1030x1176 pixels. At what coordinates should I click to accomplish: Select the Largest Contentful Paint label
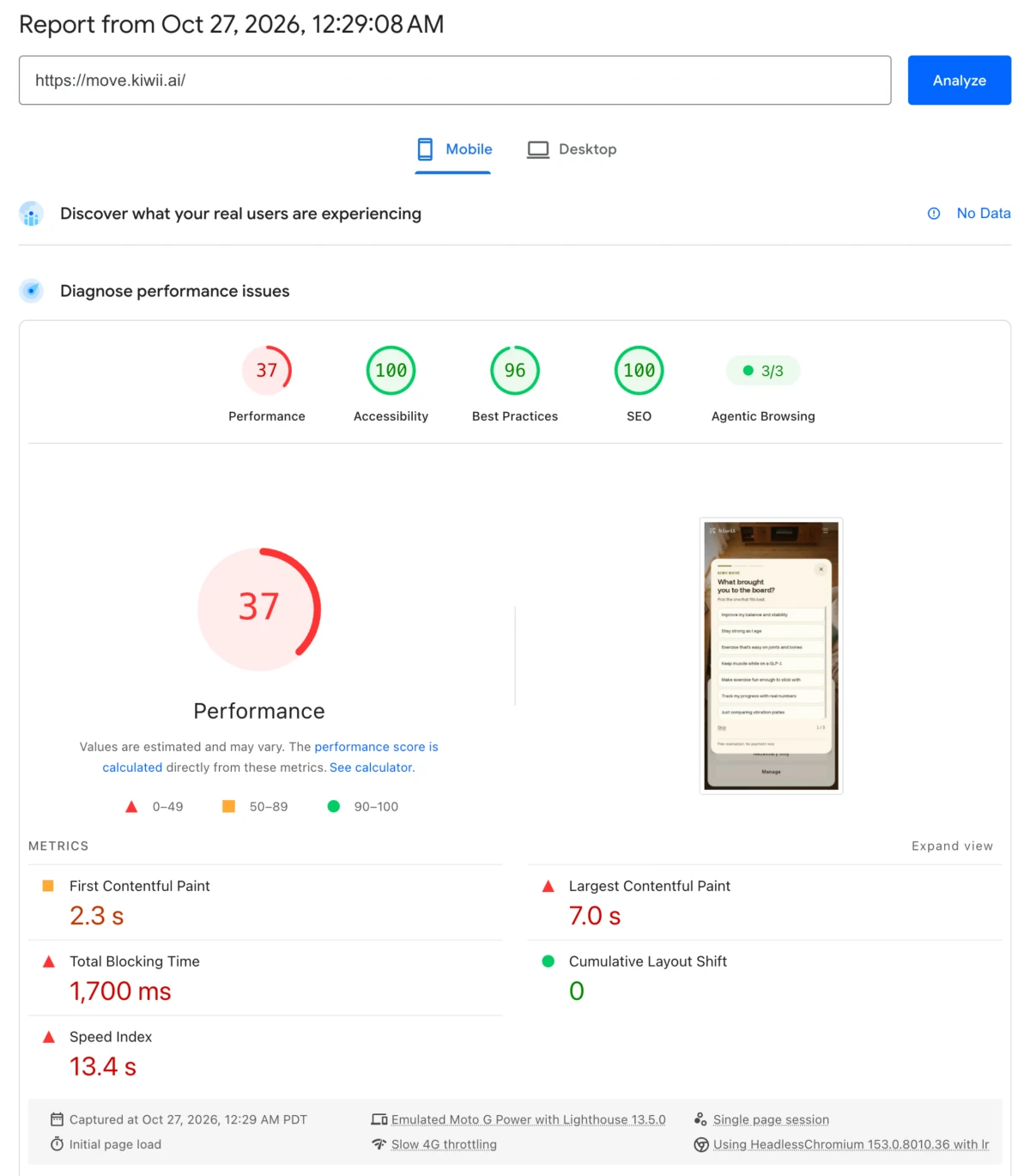click(650, 886)
